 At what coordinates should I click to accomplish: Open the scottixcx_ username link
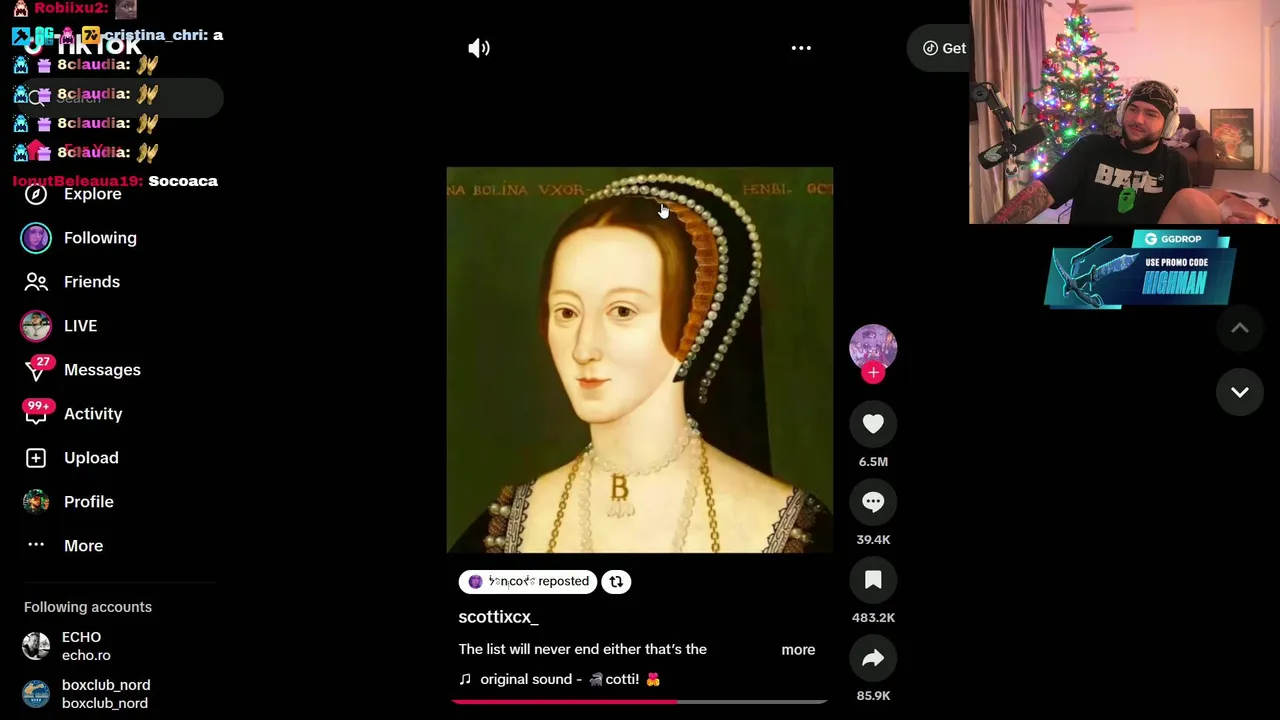pos(498,617)
